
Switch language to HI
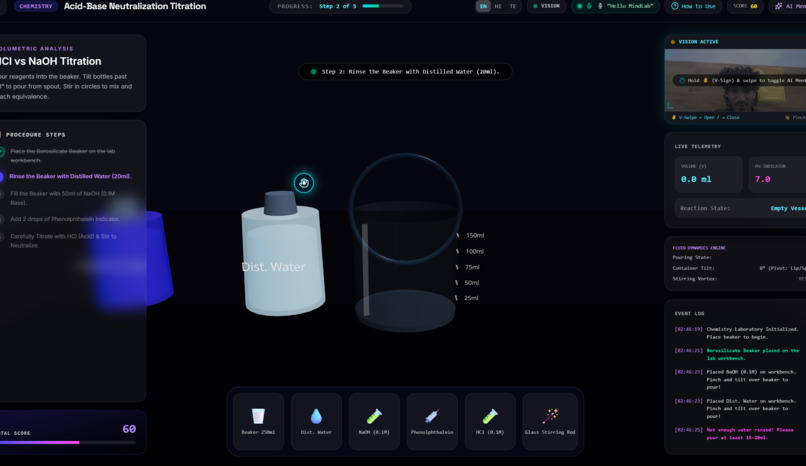pos(498,6)
